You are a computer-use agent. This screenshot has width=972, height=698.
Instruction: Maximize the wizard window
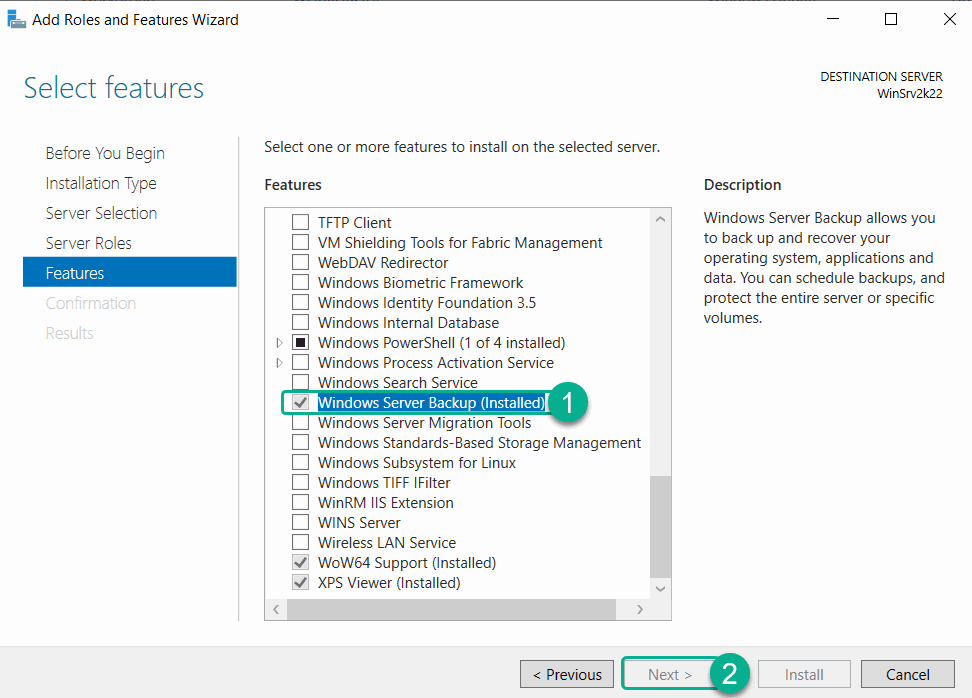tap(891, 19)
